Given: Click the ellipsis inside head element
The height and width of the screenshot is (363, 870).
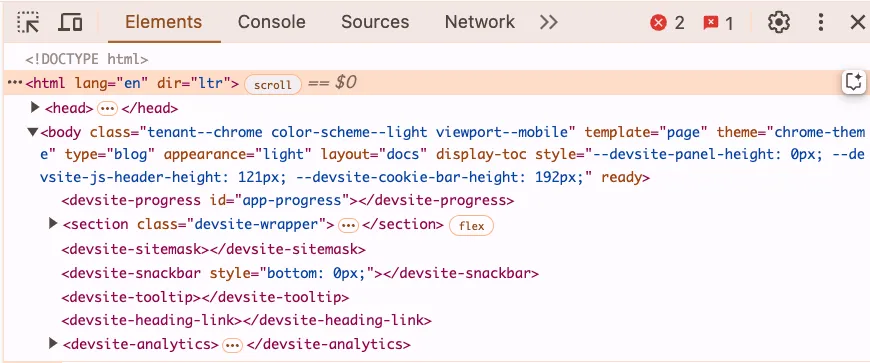Looking at the screenshot, I should coord(107,108).
